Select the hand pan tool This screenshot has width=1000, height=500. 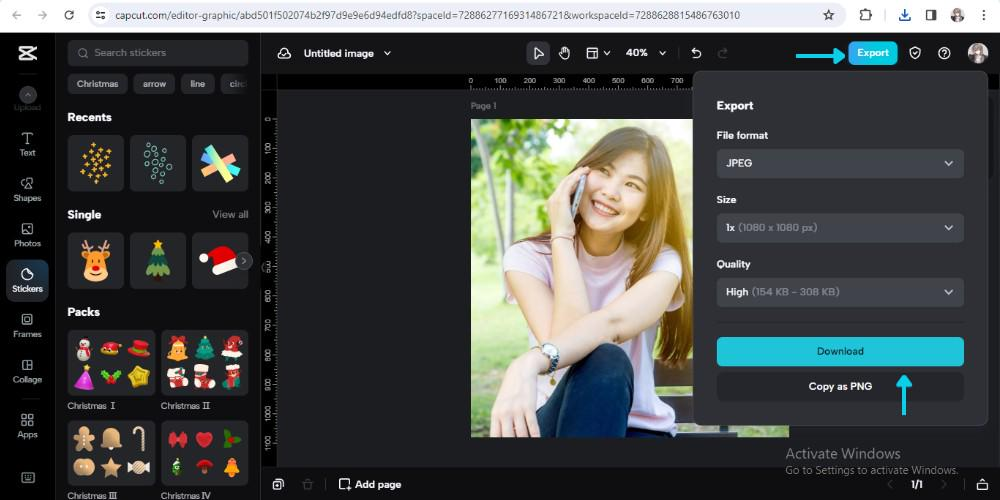point(564,54)
